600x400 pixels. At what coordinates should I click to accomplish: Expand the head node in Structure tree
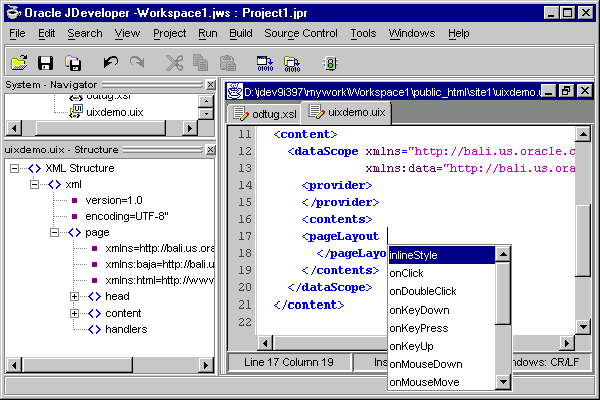click(74, 296)
